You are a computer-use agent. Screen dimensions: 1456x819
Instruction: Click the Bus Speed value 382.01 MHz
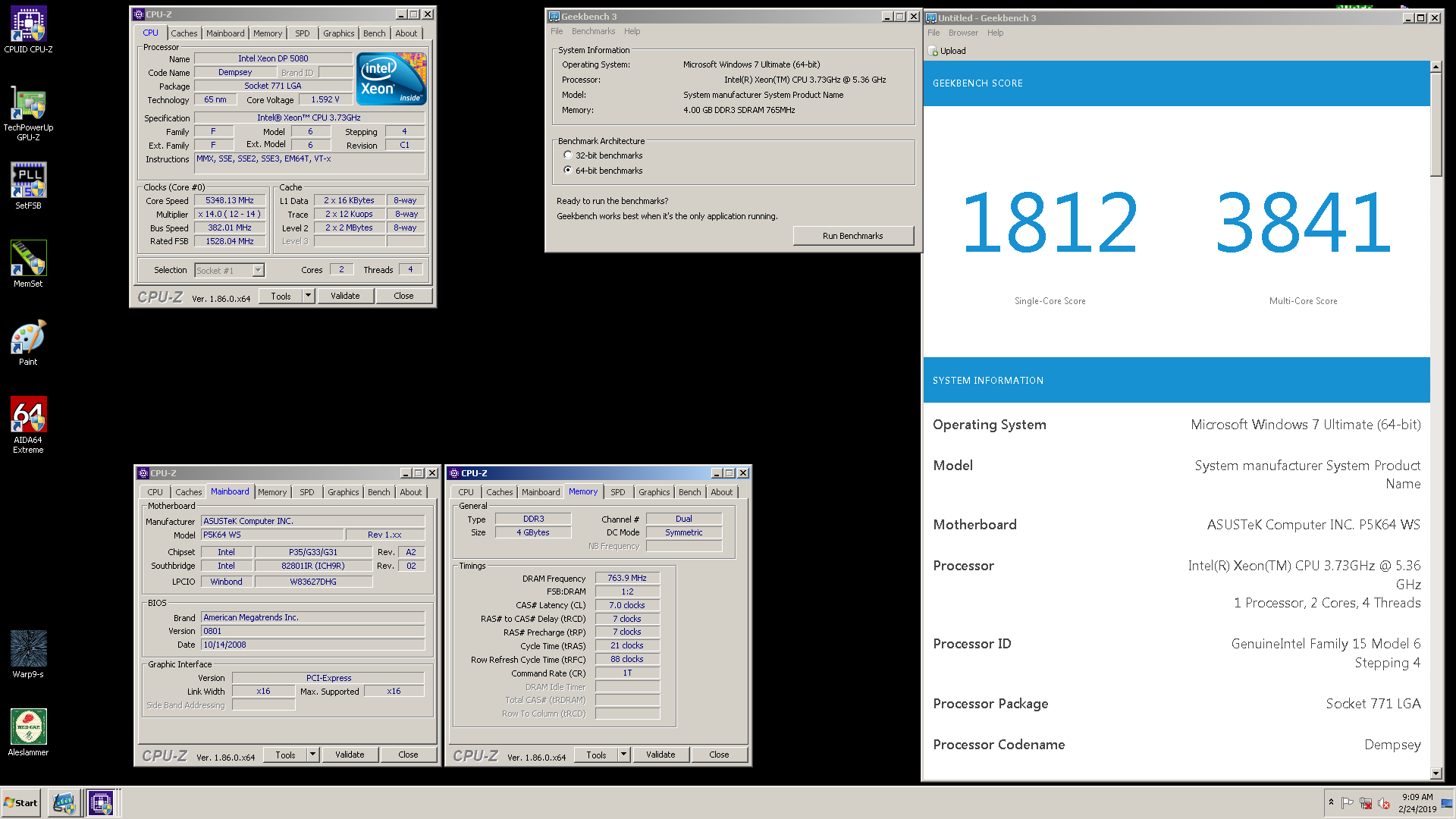[x=230, y=227]
